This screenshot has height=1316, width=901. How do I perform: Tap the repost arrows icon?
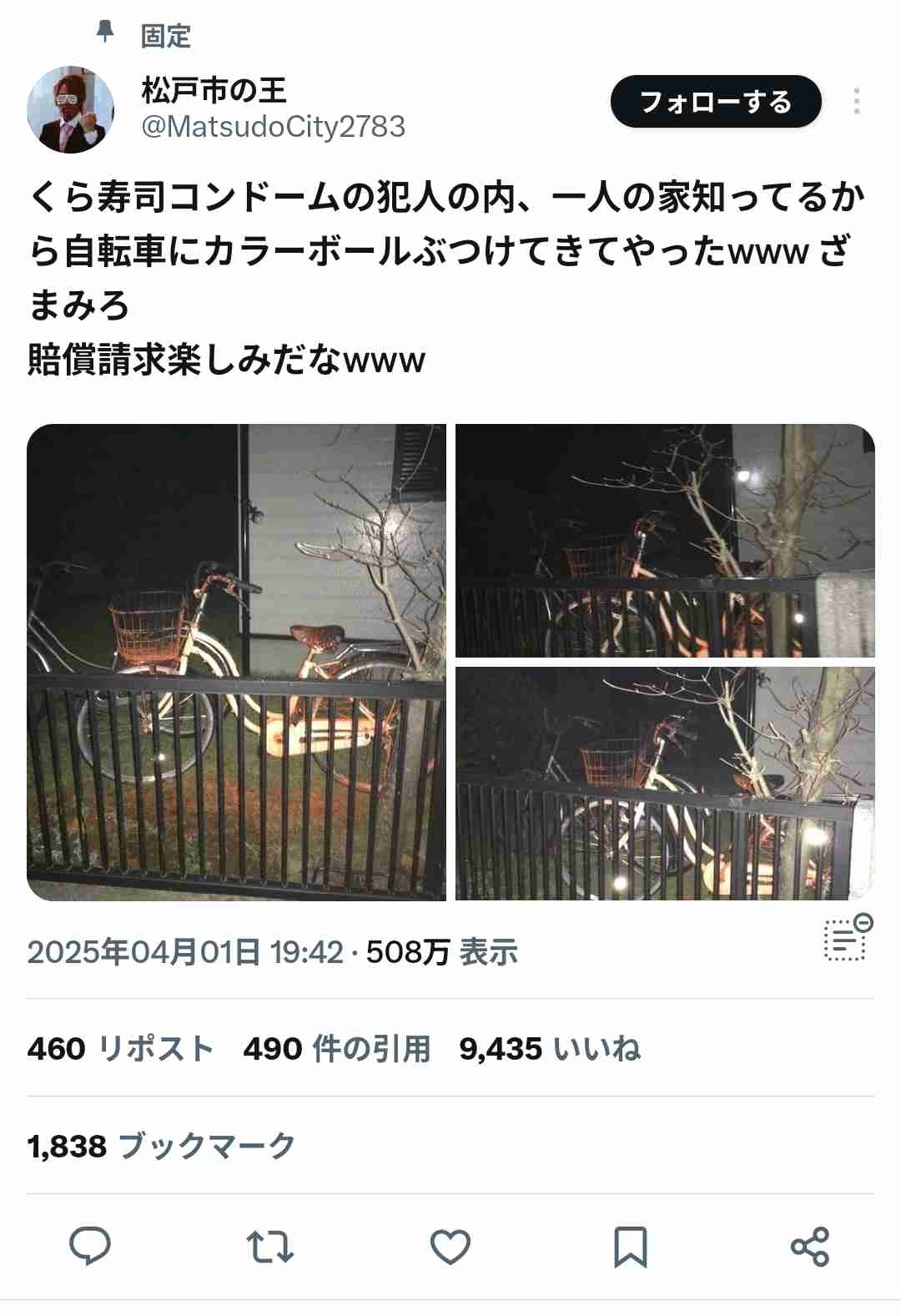(270, 1247)
